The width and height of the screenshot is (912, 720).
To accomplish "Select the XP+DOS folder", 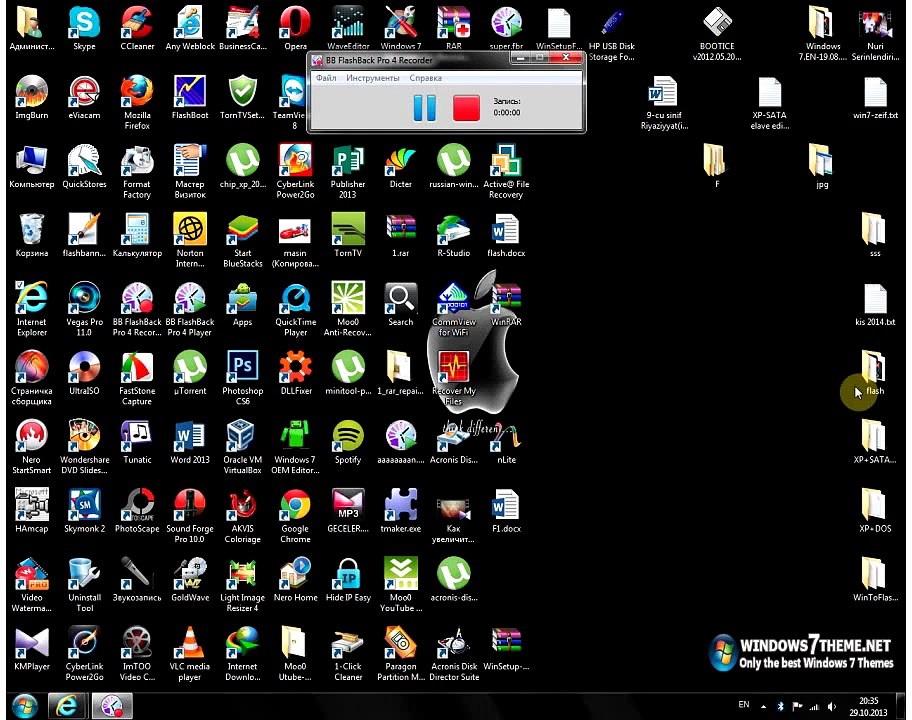I will point(874,511).
